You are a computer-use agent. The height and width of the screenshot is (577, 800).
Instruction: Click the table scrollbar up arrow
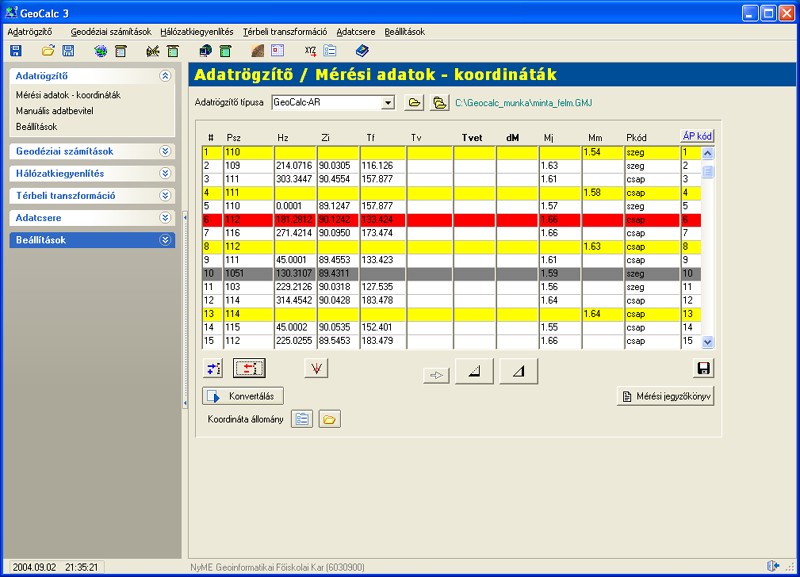[708, 153]
